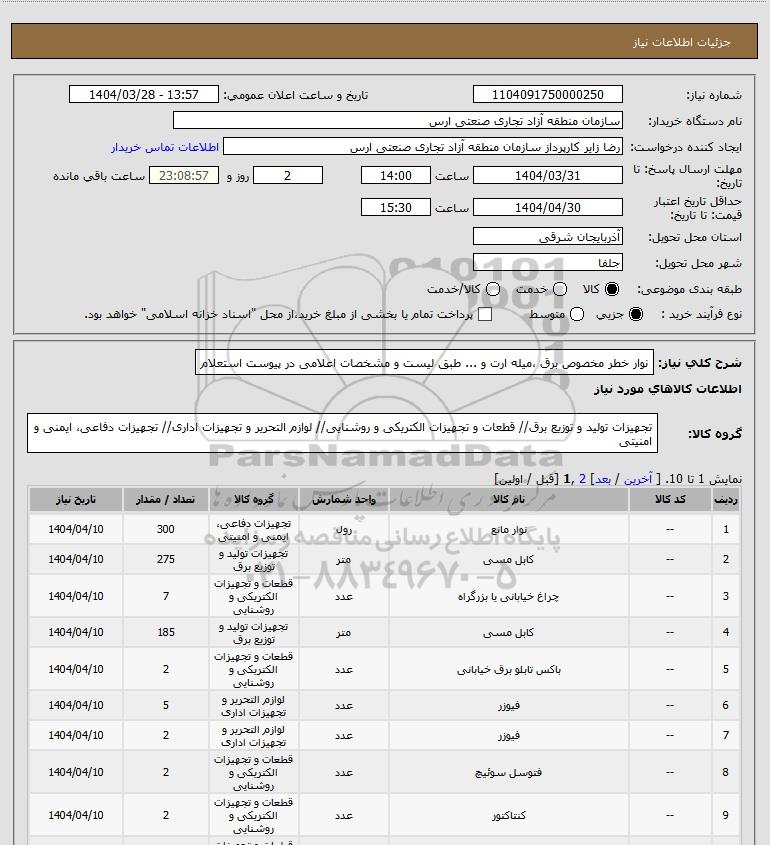
Task: Click the تعداد / مقدار column header
Action: coord(165,500)
